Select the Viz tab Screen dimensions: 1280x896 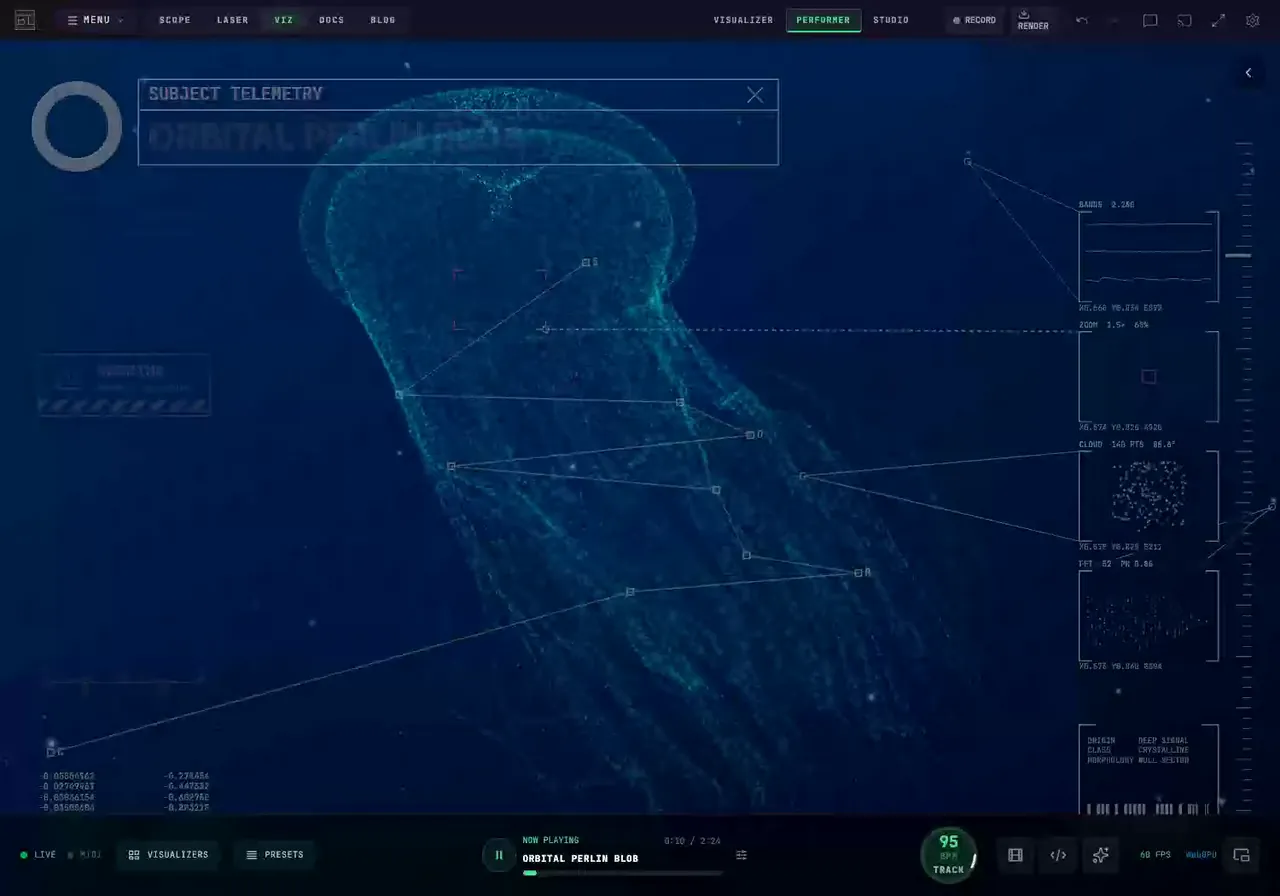click(284, 20)
